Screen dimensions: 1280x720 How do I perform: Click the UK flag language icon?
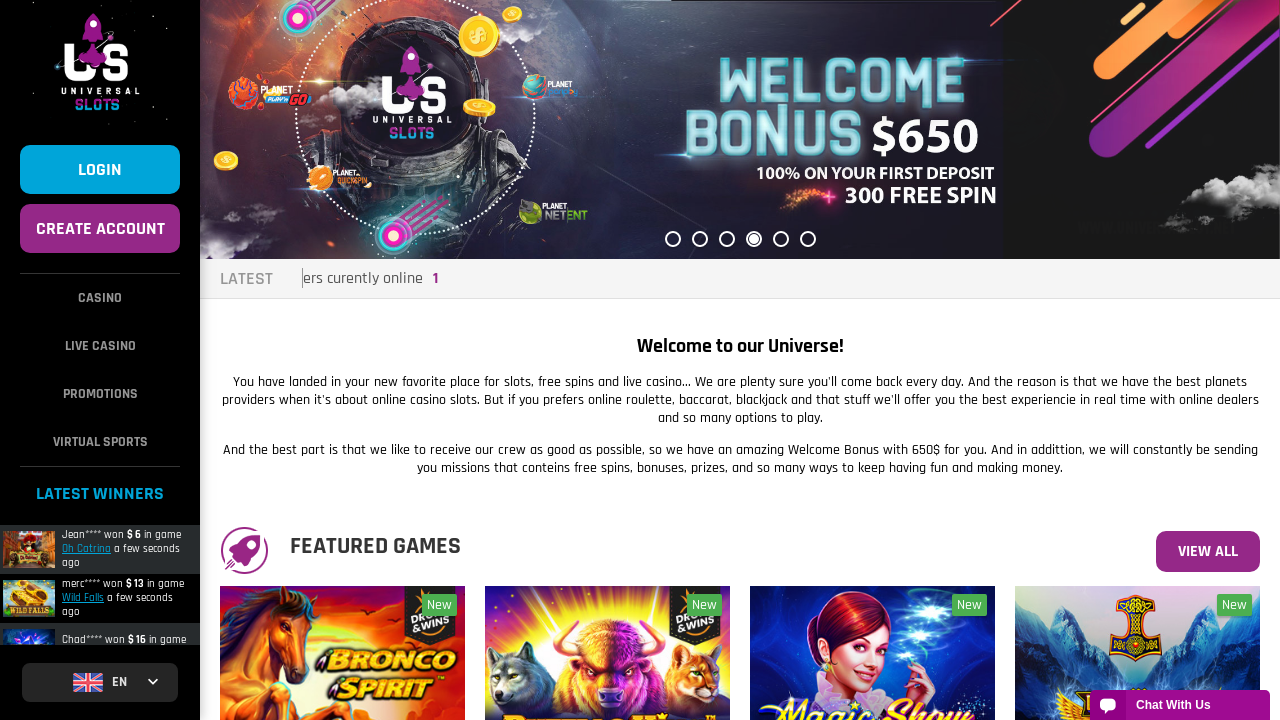pyautogui.click(x=88, y=682)
